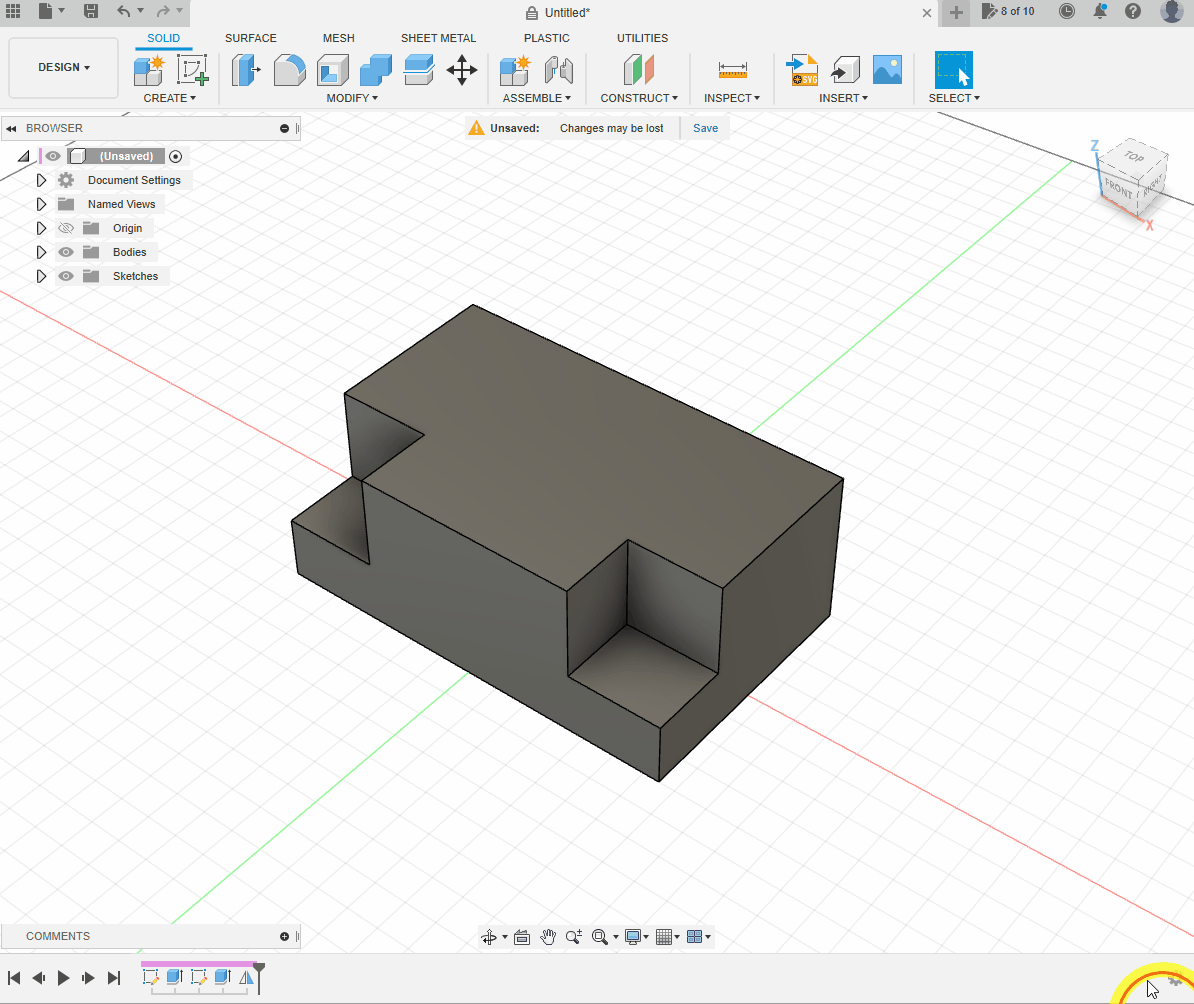Open the DESIGN workspace dropdown
This screenshot has height=1004, width=1194.
(63, 67)
